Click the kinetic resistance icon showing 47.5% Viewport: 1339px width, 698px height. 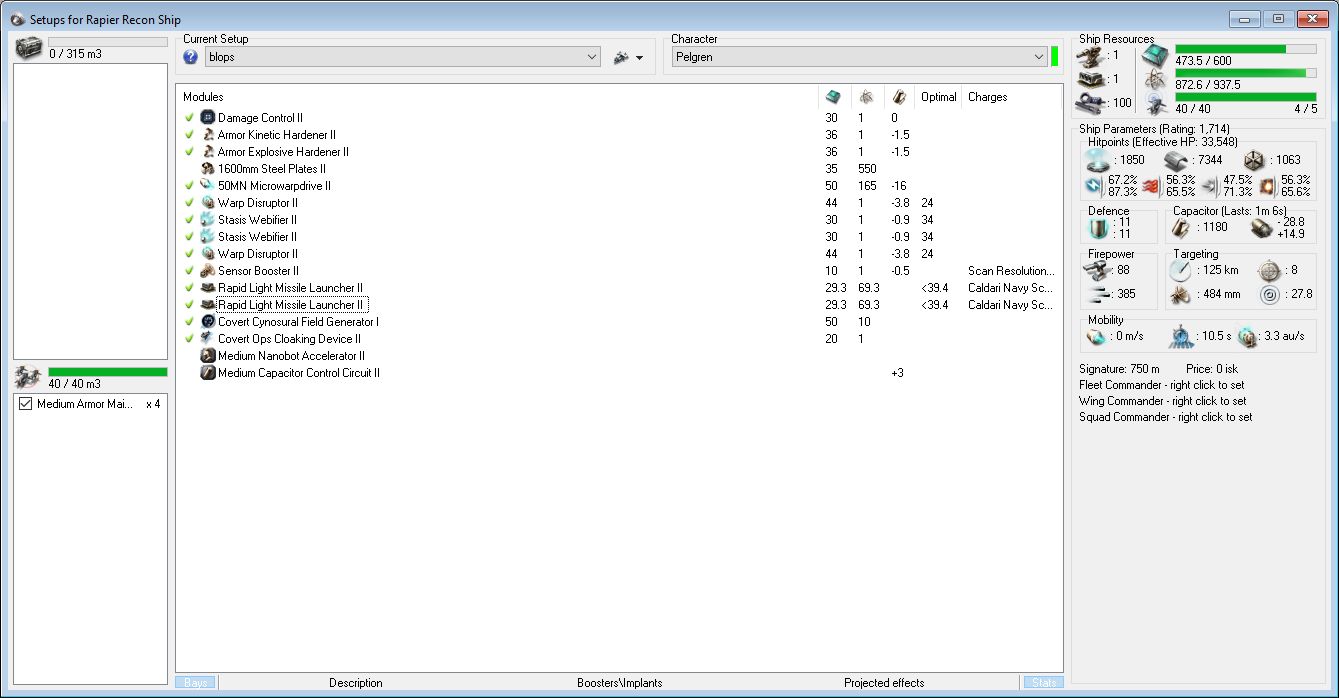pyautogui.click(x=1211, y=186)
